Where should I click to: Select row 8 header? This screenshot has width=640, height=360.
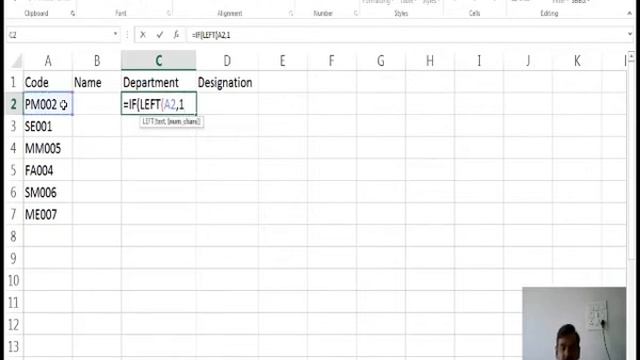click(13, 236)
